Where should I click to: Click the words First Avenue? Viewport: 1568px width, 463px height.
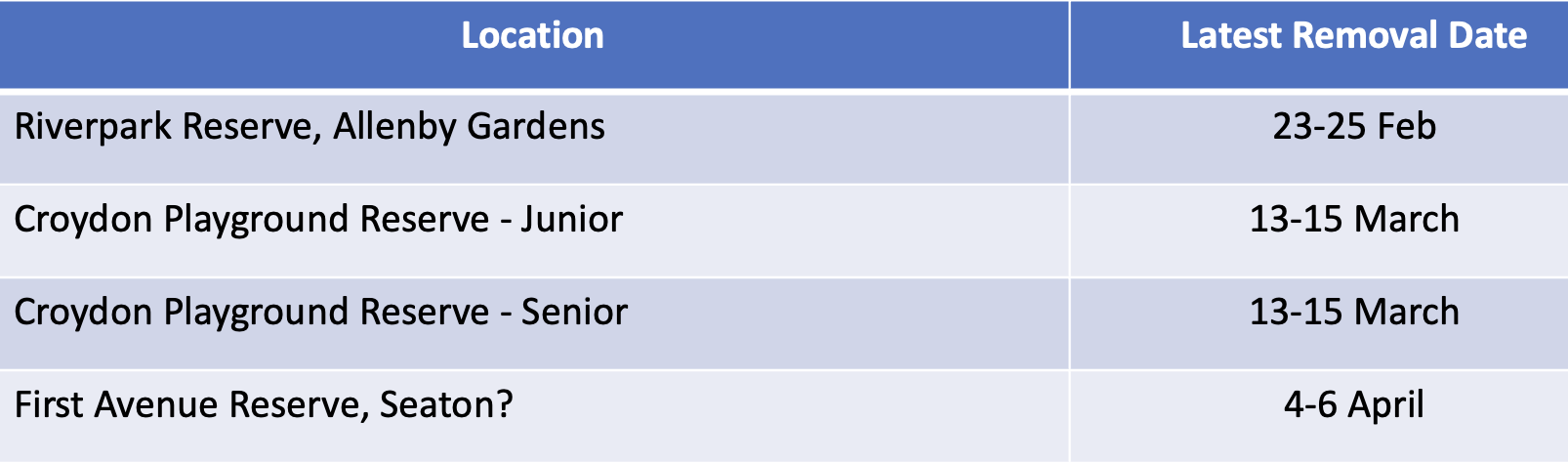click(116, 404)
